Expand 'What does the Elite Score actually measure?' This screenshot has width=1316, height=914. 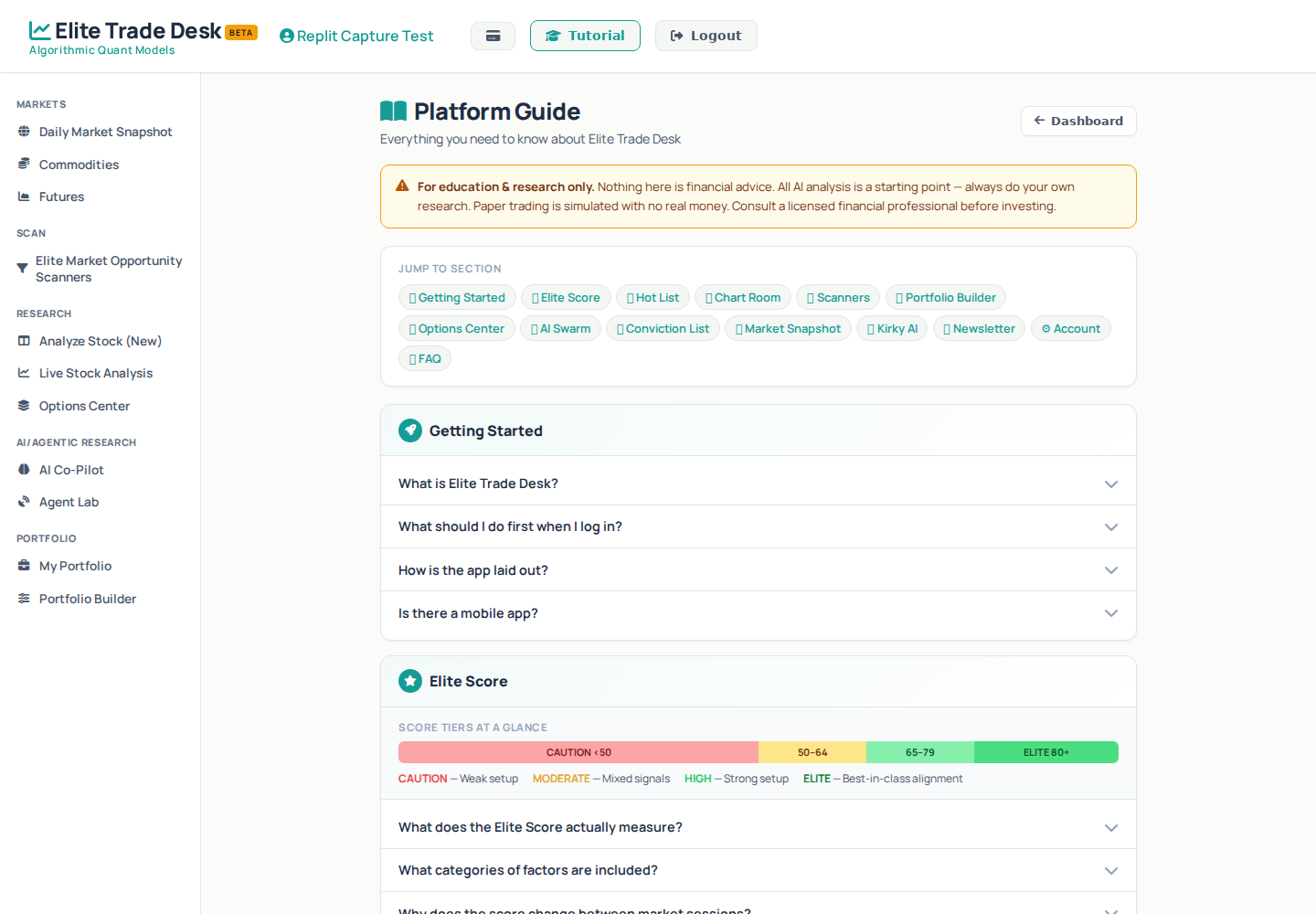[759, 827]
